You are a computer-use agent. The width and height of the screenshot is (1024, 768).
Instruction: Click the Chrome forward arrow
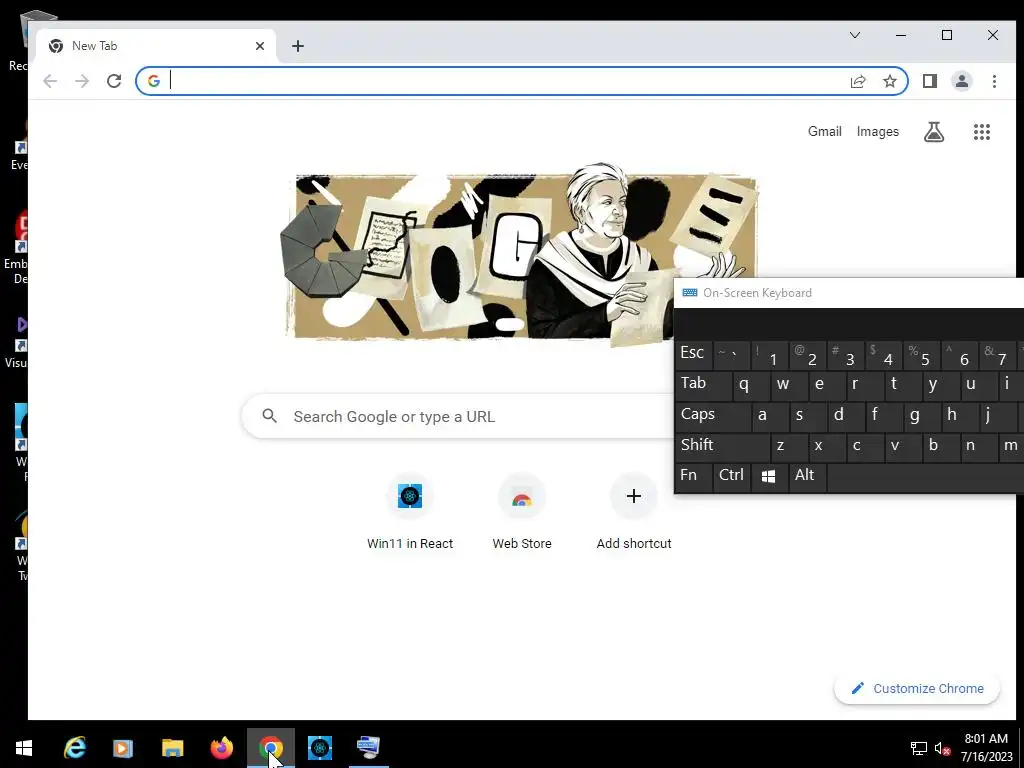(82, 81)
